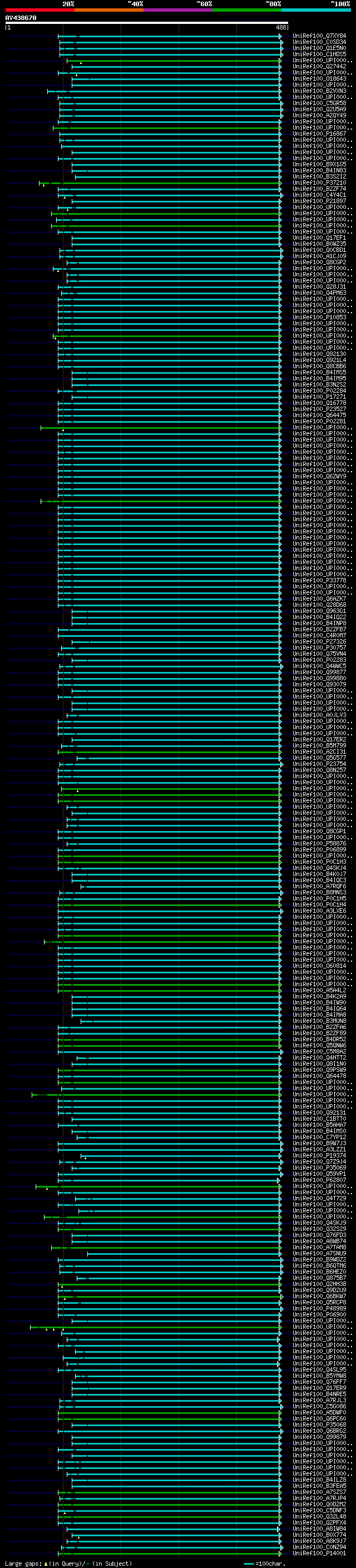Select the UniRef100_P27326 label

point(319,641)
